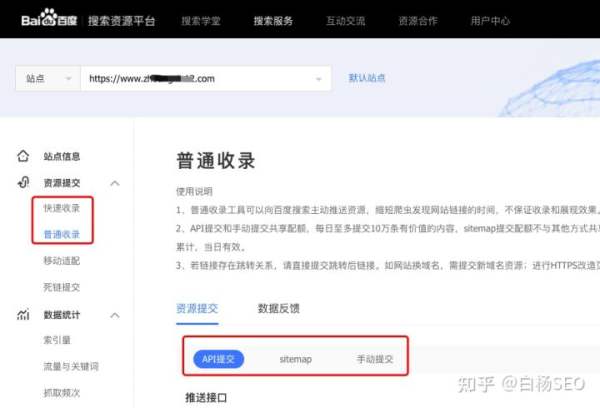This screenshot has width=600, height=408.
Task: Click the 默认站点 link
Action: pos(367,78)
